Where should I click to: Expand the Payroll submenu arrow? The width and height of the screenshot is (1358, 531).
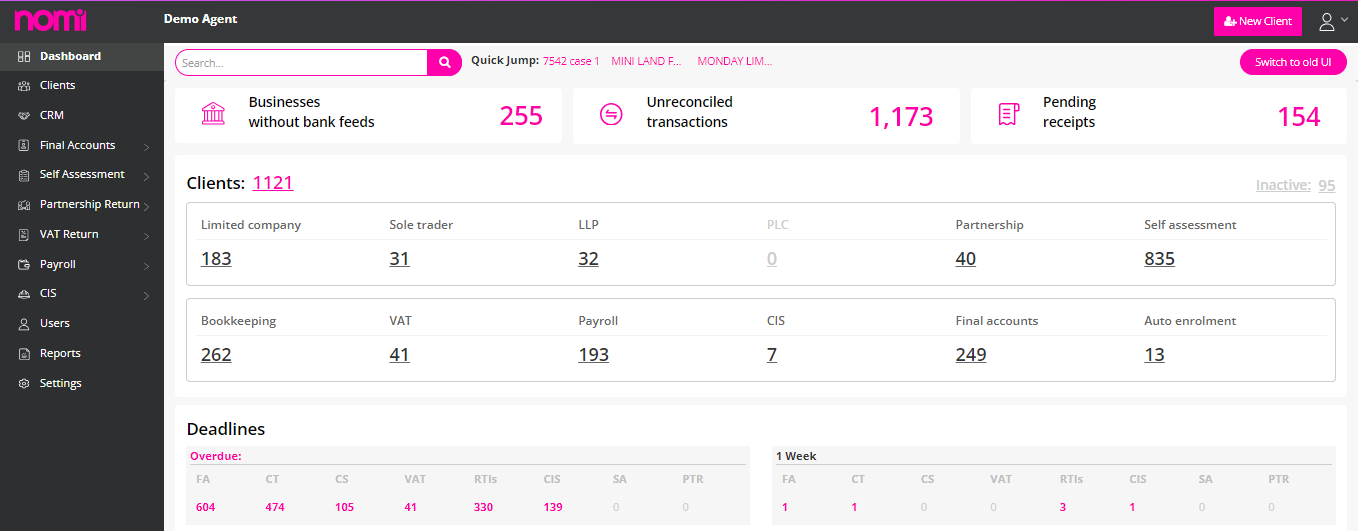[147, 267]
